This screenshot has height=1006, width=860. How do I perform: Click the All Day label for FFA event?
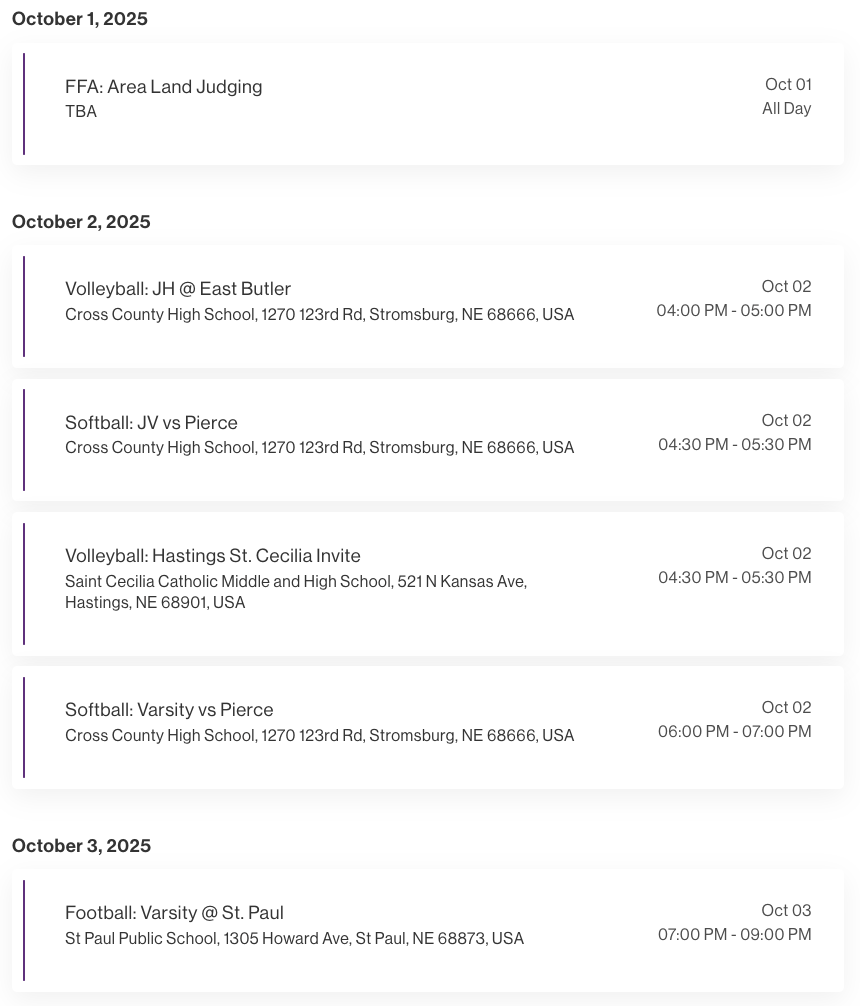pyautogui.click(x=786, y=109)
